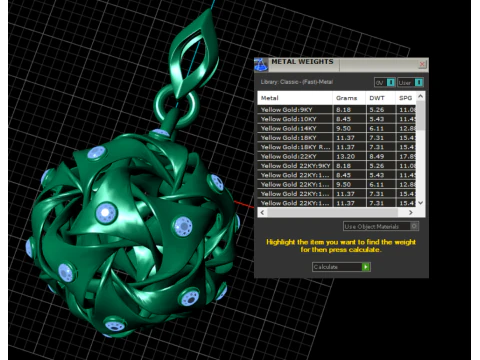The image size is (480, 360).
Task: Select the Yellow Gold:10KY row
Action: click(337, 119)
